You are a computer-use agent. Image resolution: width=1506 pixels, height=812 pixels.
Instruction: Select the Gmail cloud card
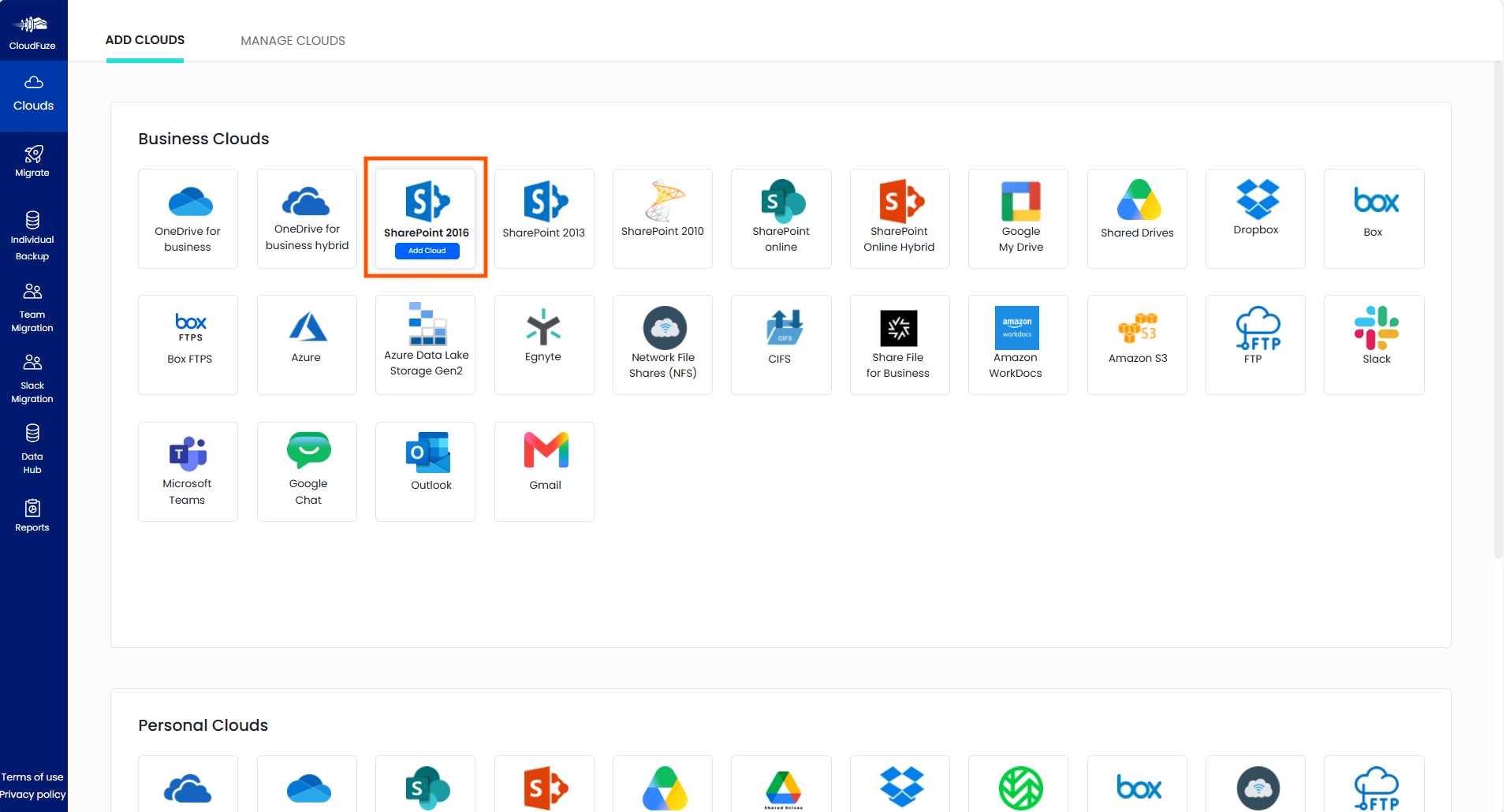544,471
